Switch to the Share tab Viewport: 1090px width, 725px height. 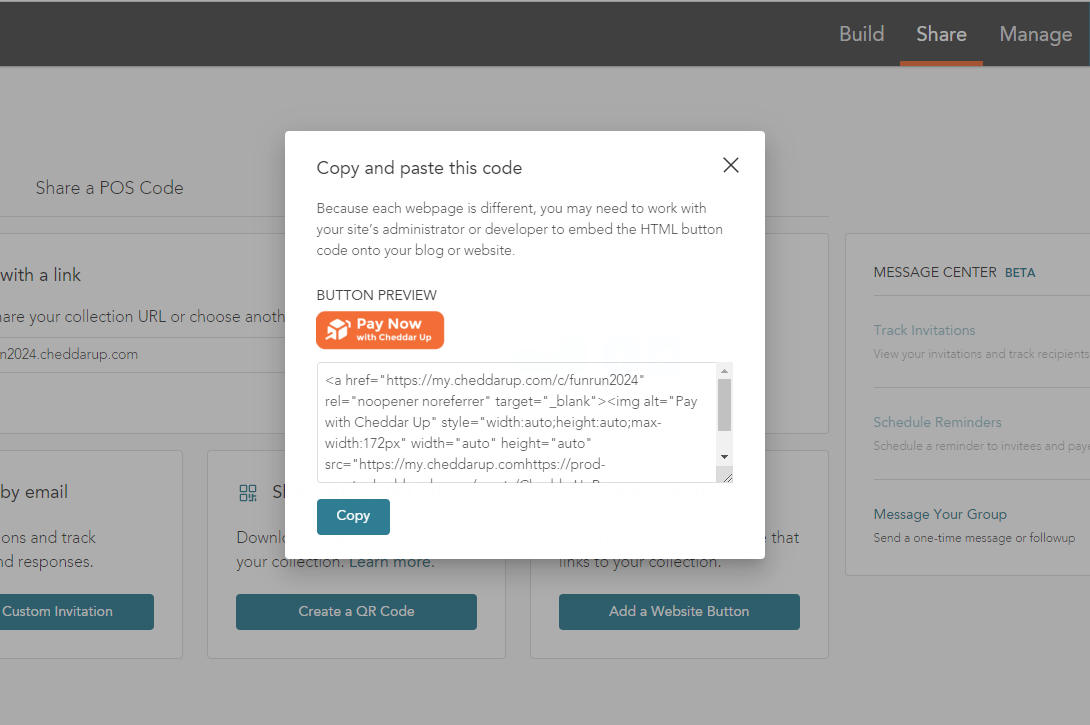point(941,34)
